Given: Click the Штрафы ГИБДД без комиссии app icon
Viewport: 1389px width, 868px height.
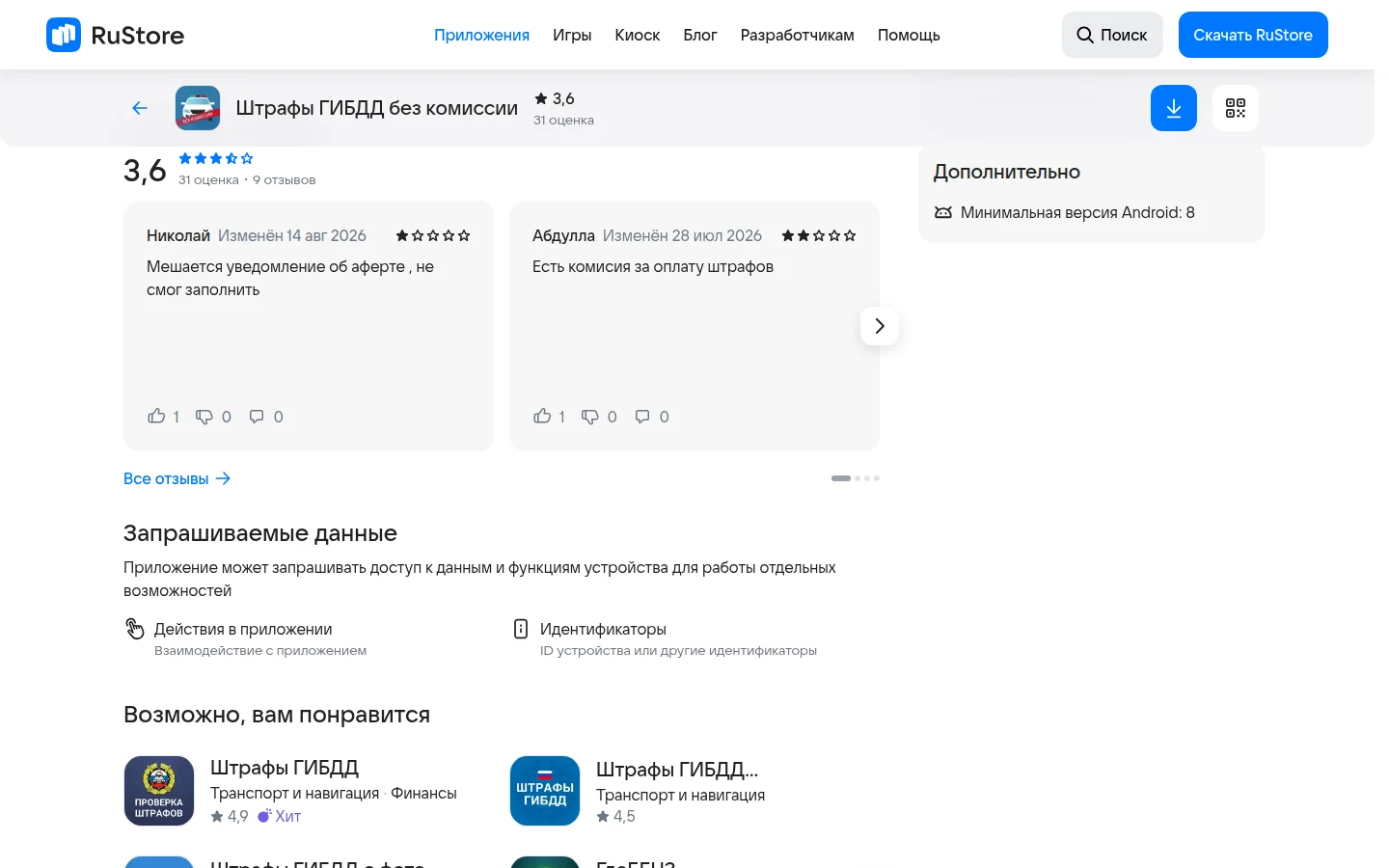Looking at the screenshot, I should pyautogui.click(x=198, y=108).
